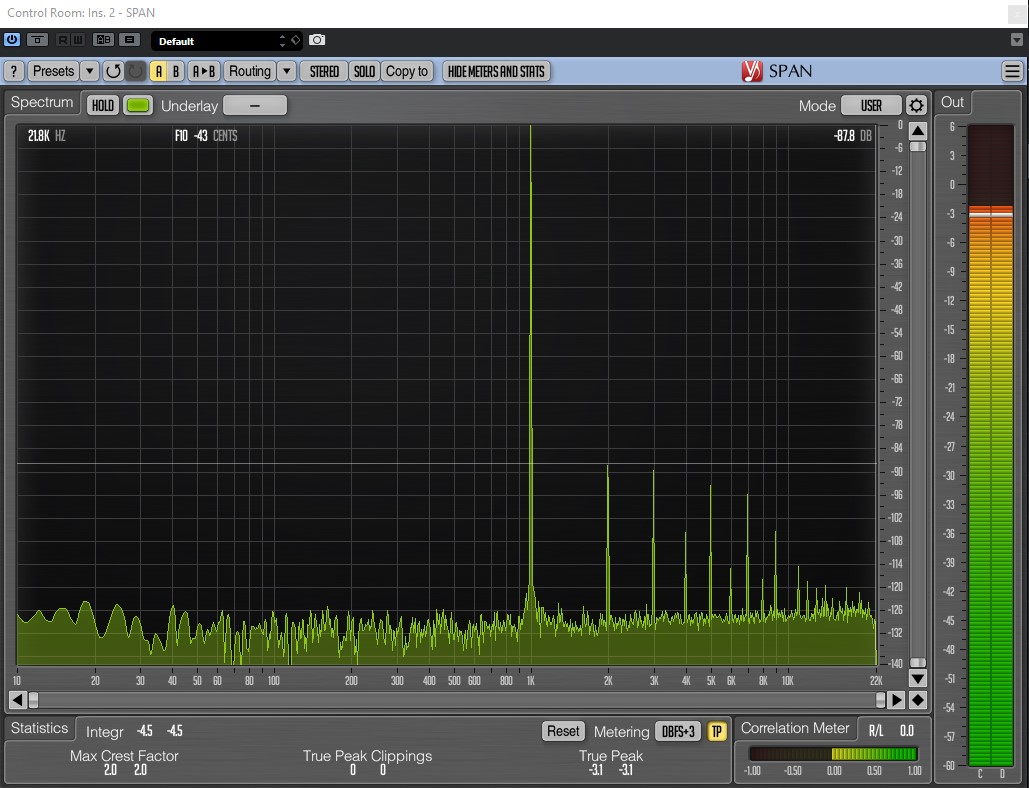The image size is (1029, 788).
Task: Select the Integr statistics tab
Action: pyautogui.click(x=104, y=731)
